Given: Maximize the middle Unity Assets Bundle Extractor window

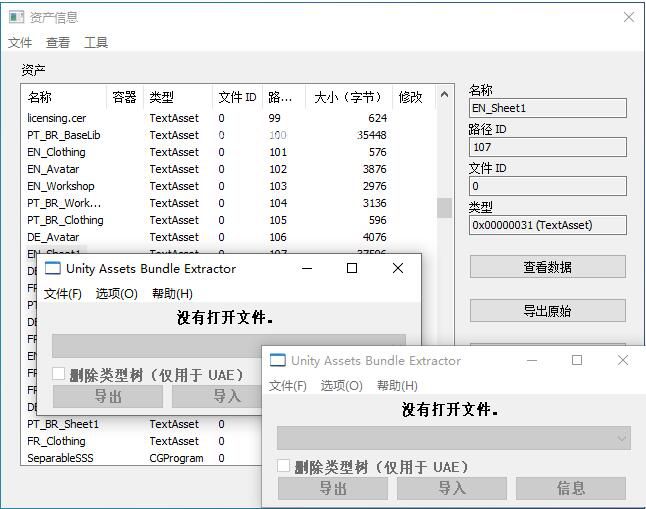Looking at the screenshot, I should 352,268.
